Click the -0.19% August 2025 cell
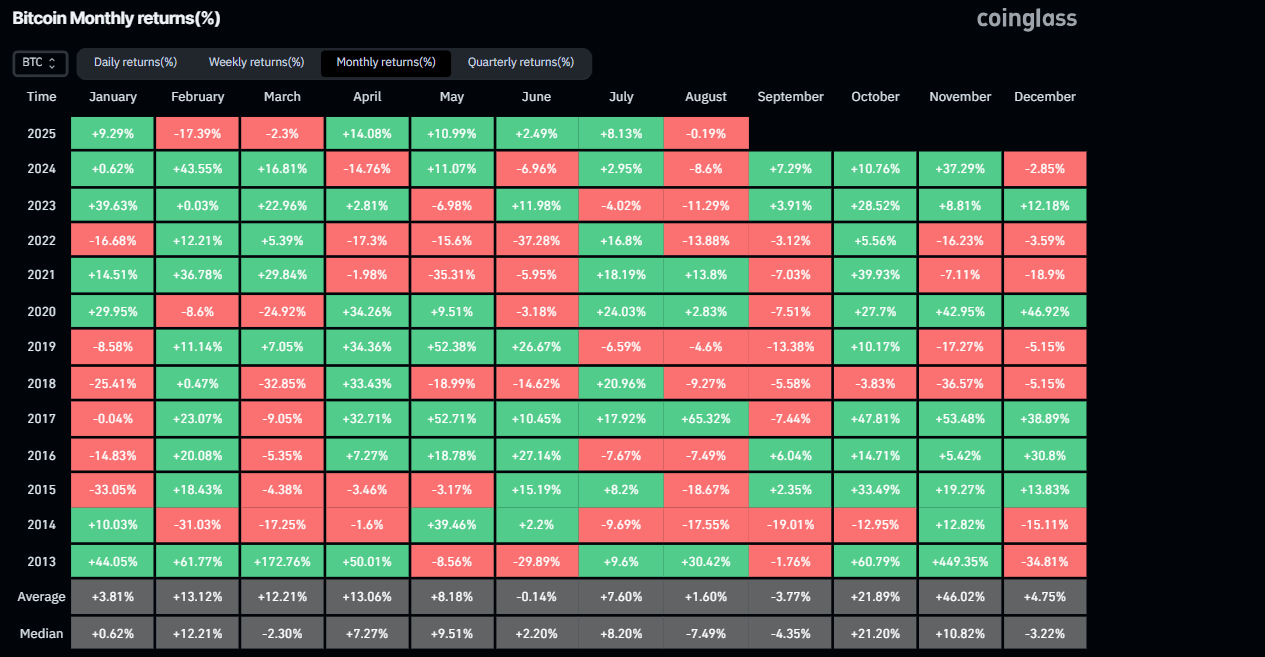 pyautogui.click(x=705, y=132)
